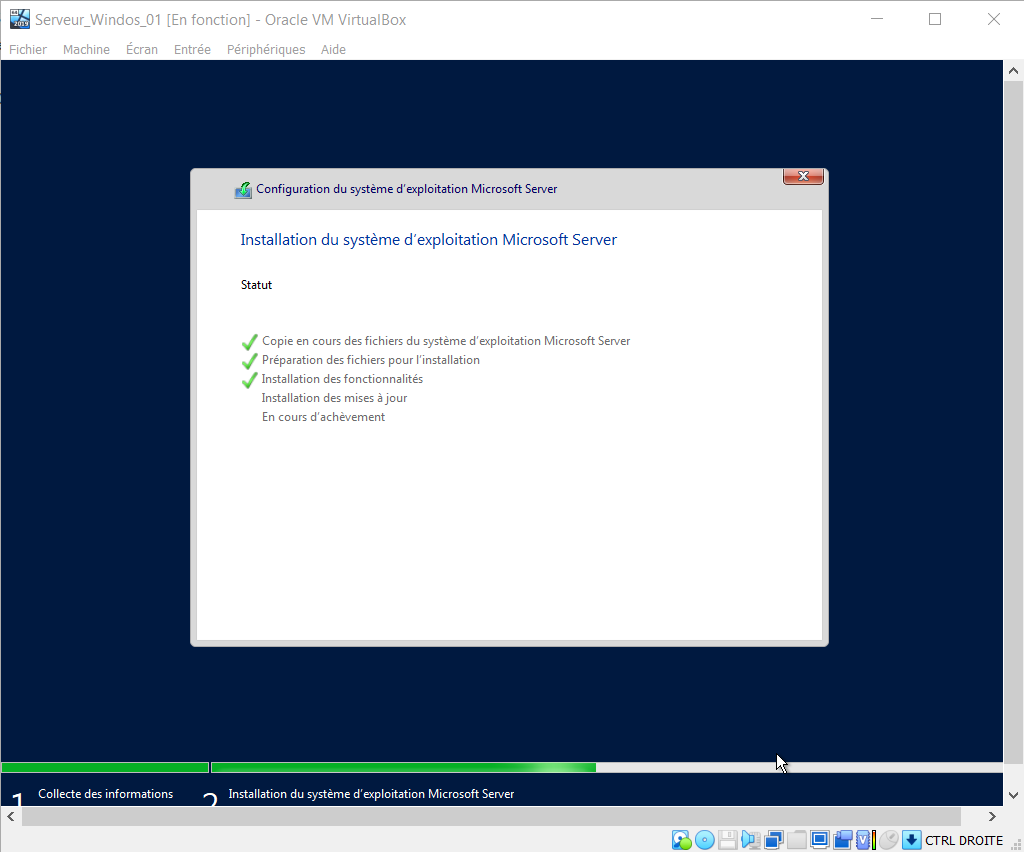The width and height of the screenshot is (1024, 852).
Task: Click the optical disc drive status icon
Action: pos(704,840)
